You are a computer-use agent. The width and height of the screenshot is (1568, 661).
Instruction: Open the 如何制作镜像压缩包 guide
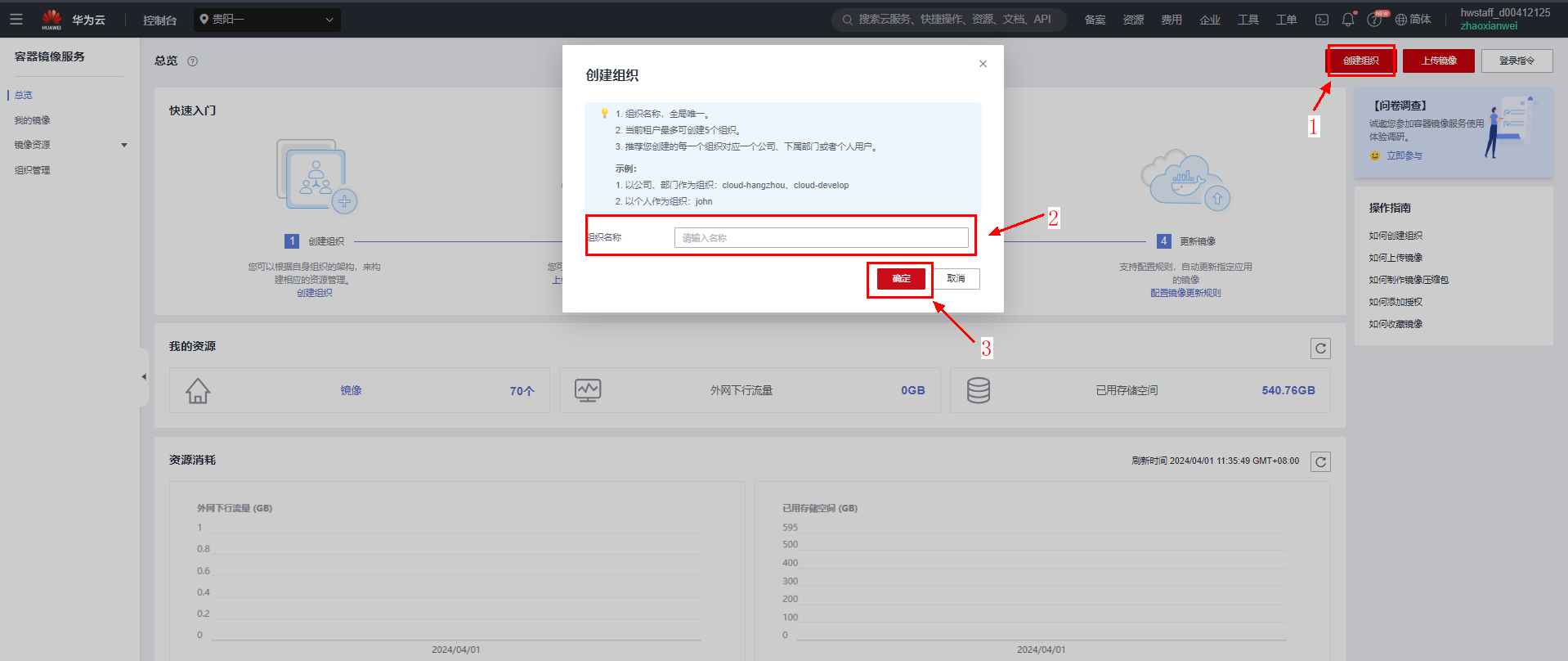tap(1409, 280)
